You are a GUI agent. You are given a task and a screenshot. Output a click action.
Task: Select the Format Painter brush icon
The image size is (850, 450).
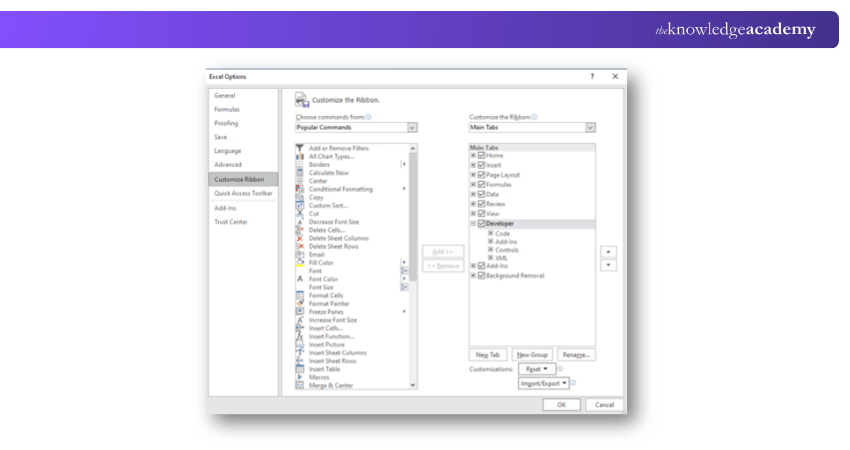[x=299, y=304]
